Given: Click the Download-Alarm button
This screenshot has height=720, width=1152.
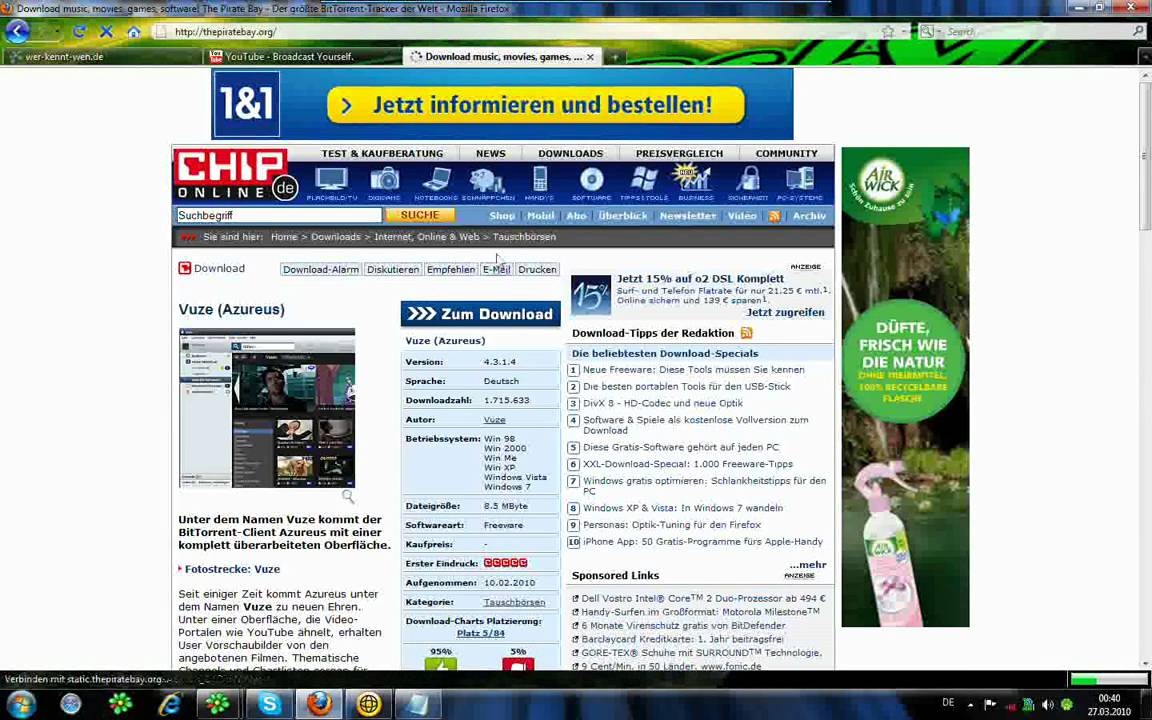Looking at the screenshot, I should 320,270.
